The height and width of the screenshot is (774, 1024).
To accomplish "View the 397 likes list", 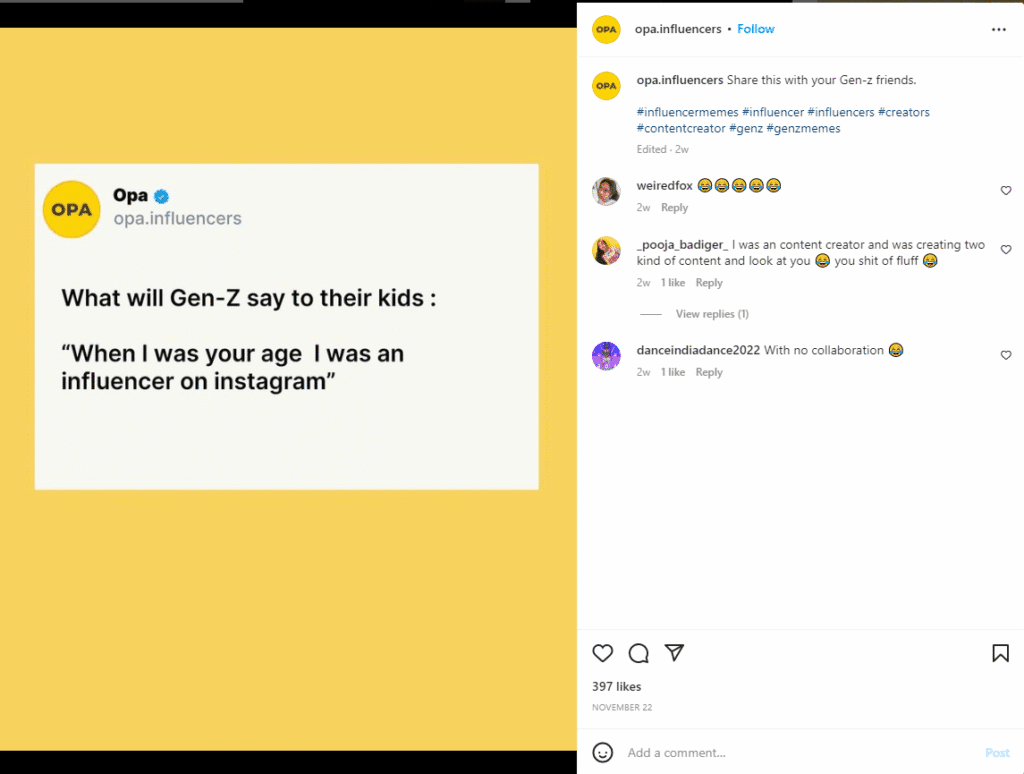I will pyautogui.click(x=616, y=686).
